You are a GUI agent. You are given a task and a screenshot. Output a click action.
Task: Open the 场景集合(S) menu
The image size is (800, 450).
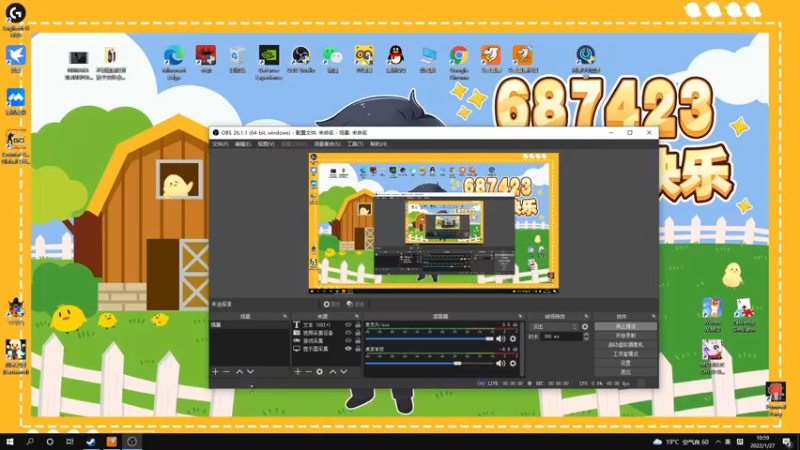tap(327, 144)
